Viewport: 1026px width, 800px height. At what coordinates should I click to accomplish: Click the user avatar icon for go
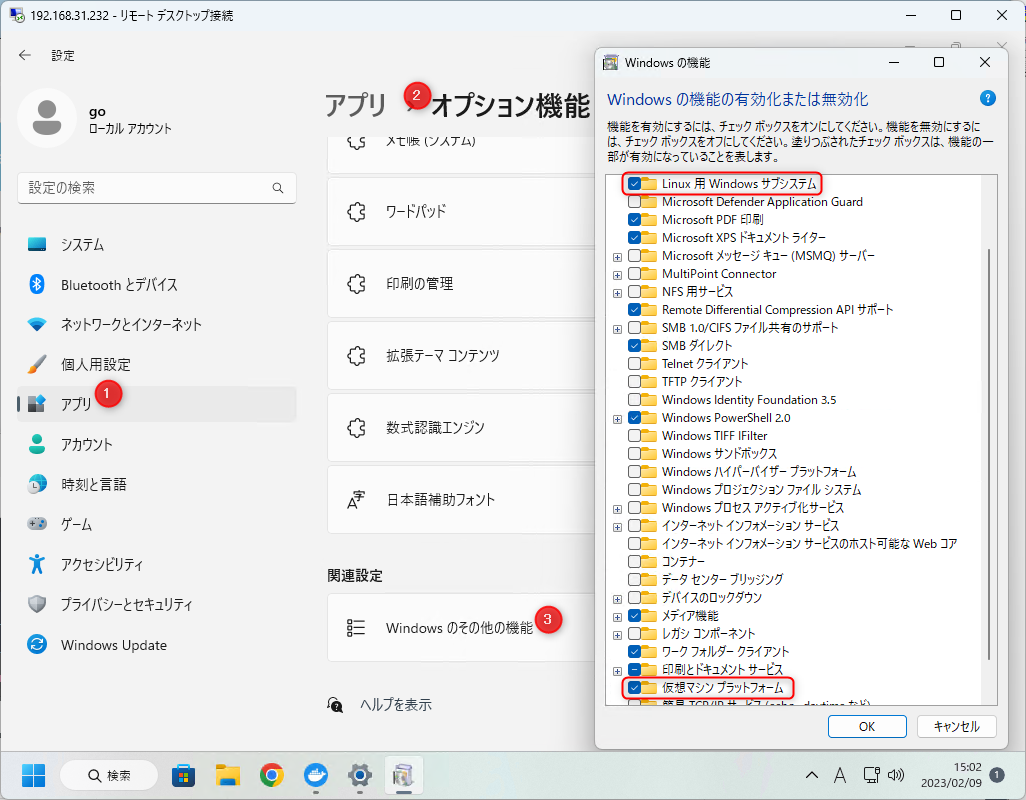coord(46,118)
